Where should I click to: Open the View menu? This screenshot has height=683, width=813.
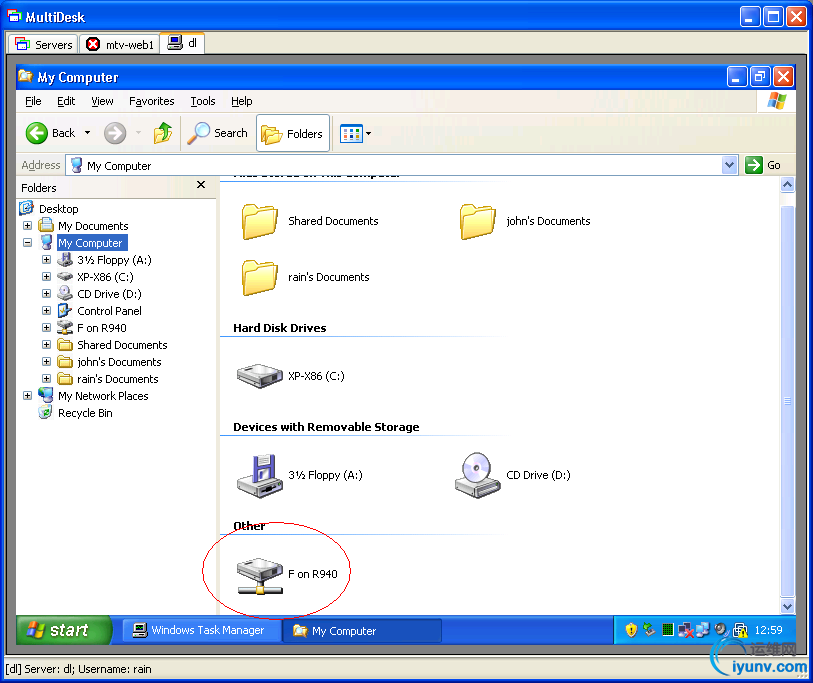click(x=102, y=101)
